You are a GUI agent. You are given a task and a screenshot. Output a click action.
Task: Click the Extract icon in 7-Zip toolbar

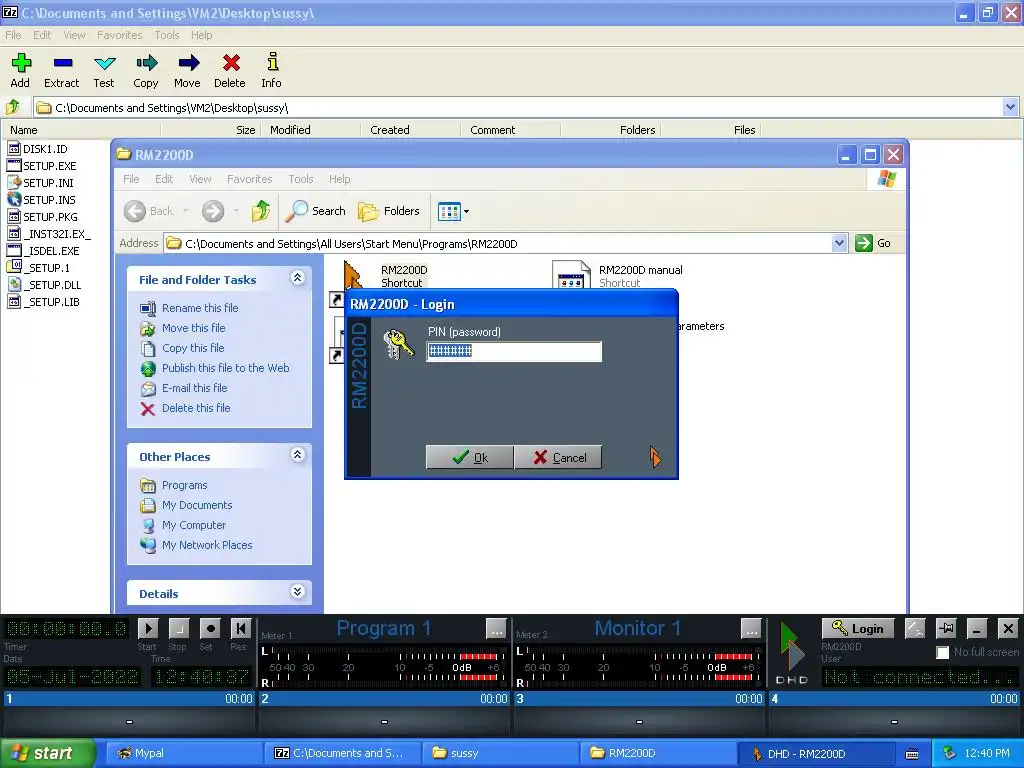pyautogui.click(x=62, y=63)
